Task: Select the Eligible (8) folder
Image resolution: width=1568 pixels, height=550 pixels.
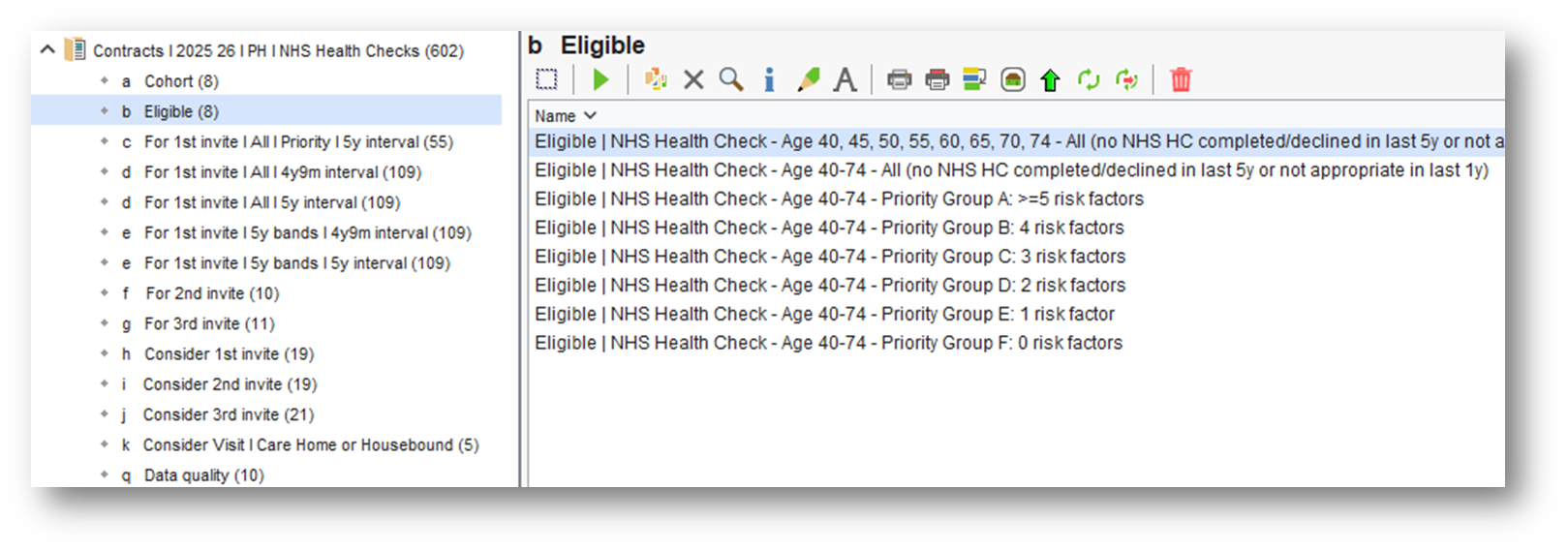Action: 181,111
